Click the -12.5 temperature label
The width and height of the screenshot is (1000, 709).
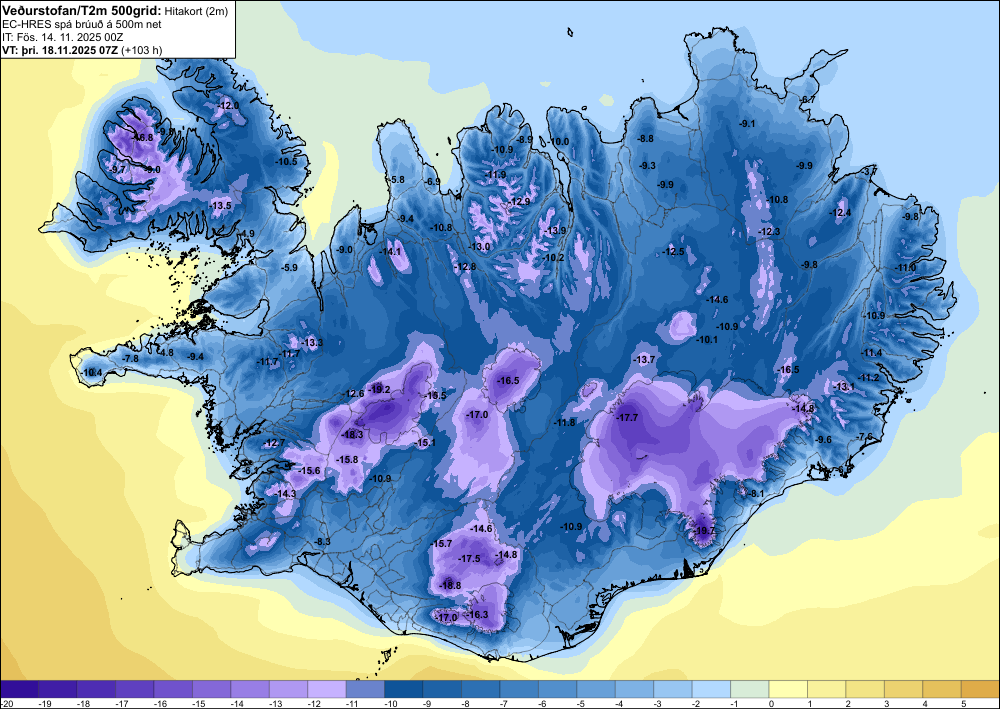pos(673,252)
